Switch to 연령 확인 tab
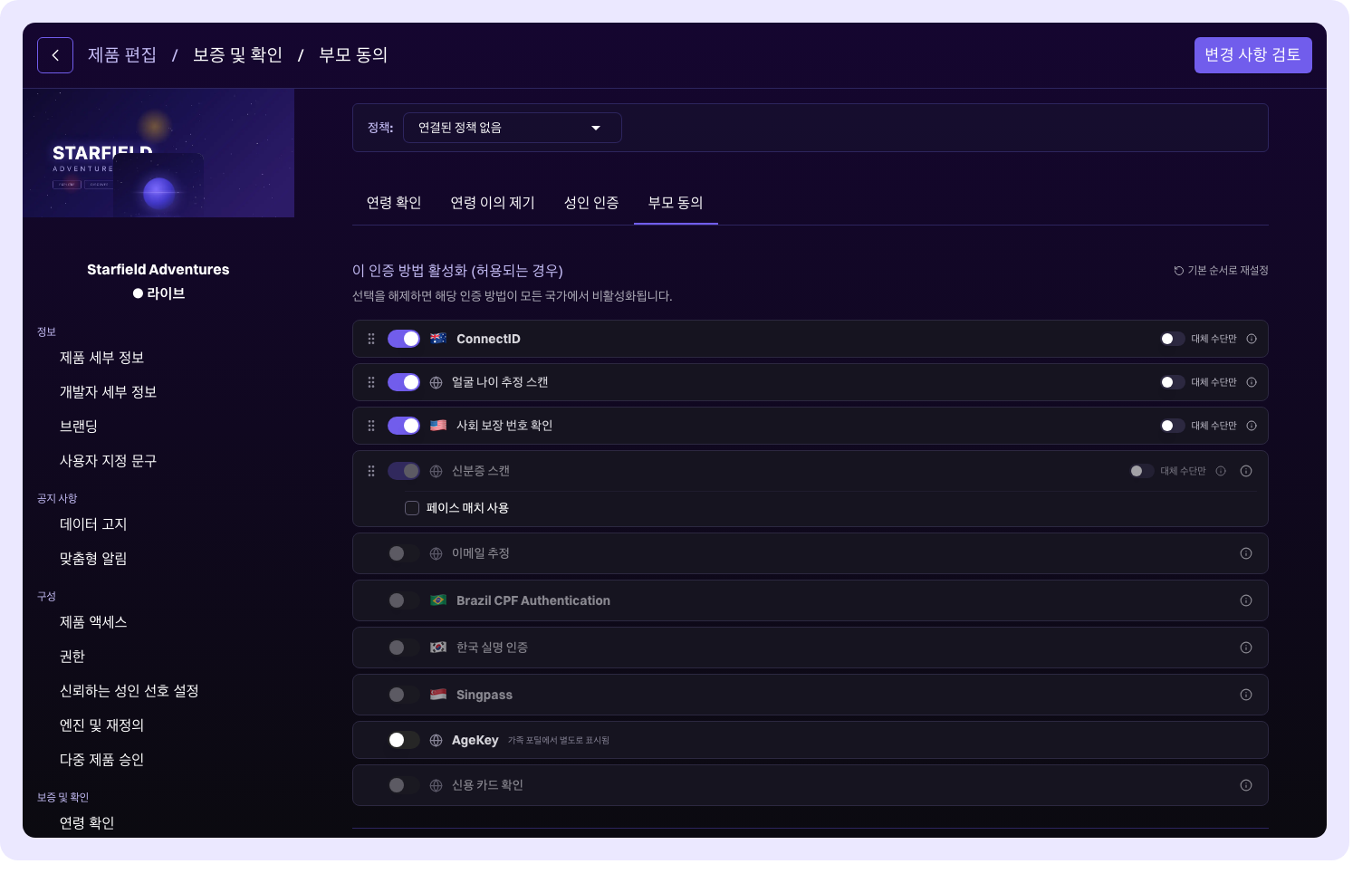1372x883 pixels. pyautogui.click(x=394, y=203)
